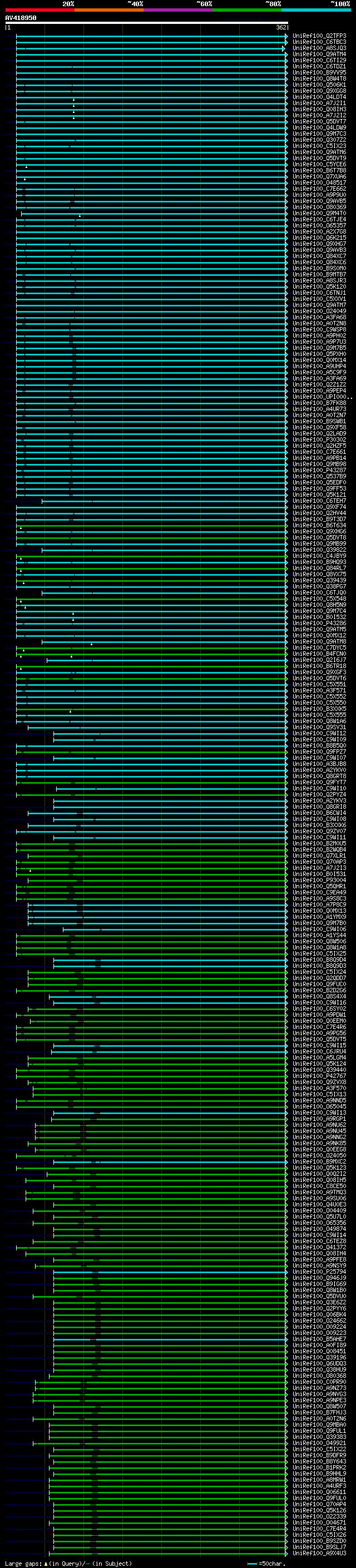This screenshot has height=1568, width=356.
Task: Open hit UniRef100_C6TBC3
Action: coord(319,42)
